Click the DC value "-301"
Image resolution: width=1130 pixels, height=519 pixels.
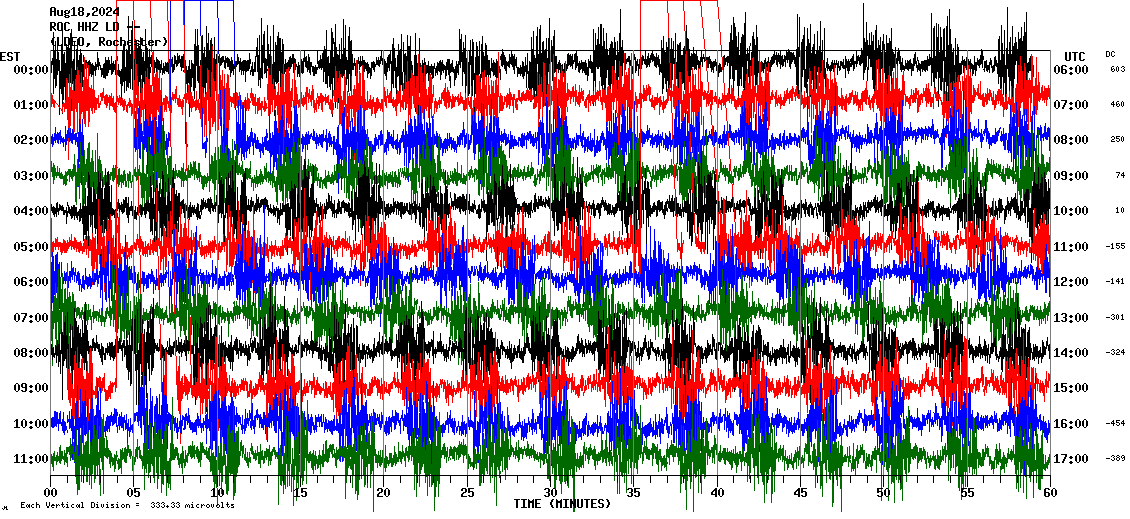1115,317
